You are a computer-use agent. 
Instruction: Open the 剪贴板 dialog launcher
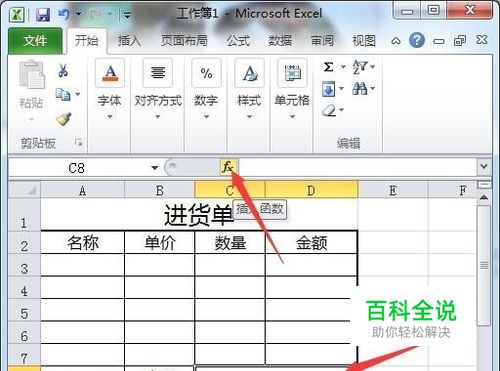pyautogui.click(x=79, y=143)
